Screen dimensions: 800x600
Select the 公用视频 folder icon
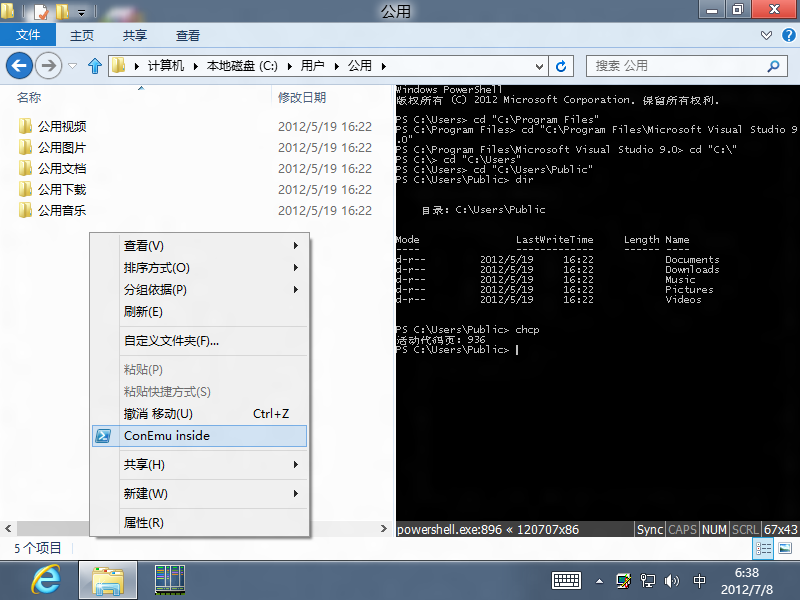[25, 126]
